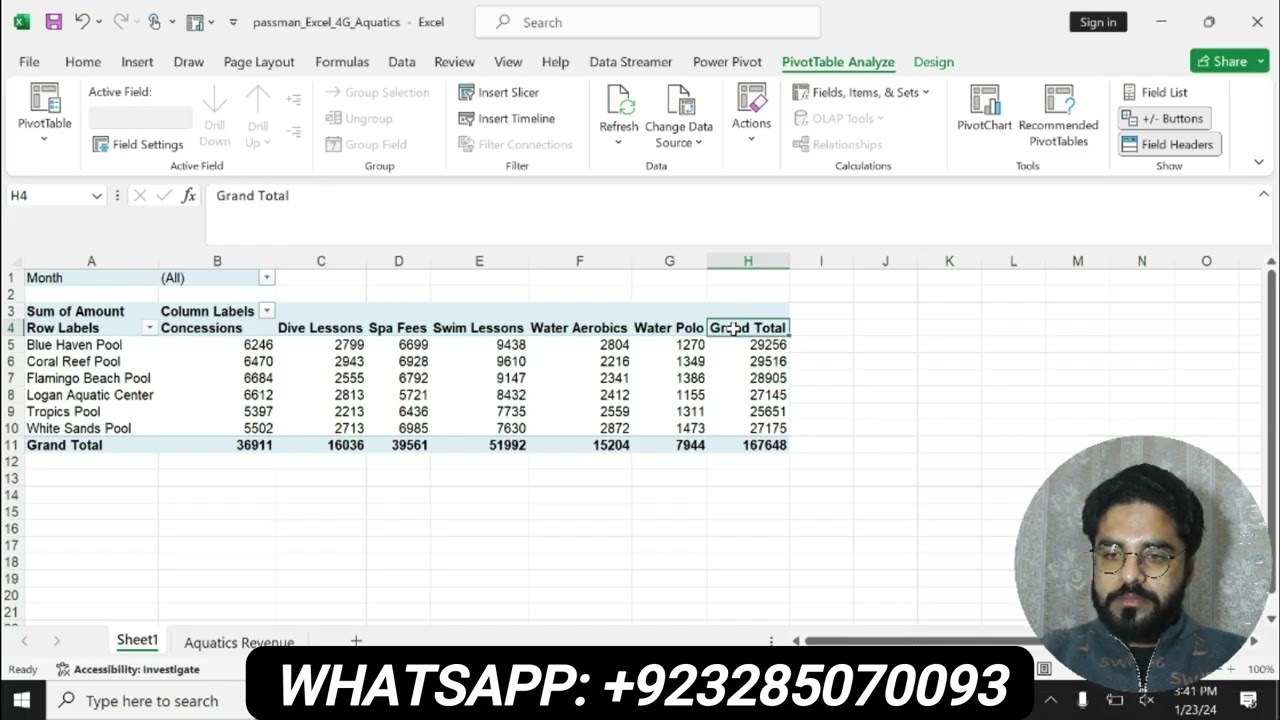Toggle the Field List pane
The height and width of the screenshot is (720, 1280).
(1155, 92)
